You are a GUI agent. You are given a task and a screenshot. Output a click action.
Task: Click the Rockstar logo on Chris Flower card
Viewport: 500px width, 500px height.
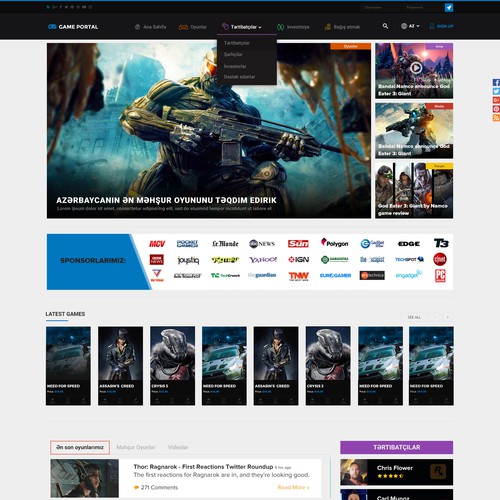438,472
